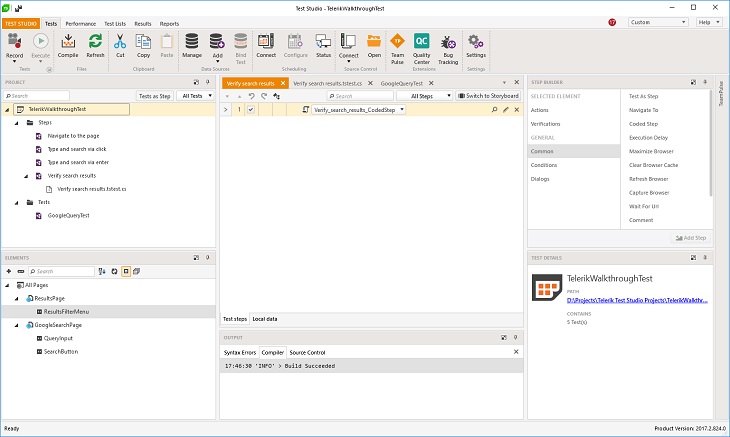Open the Results ribbon tab
730x437 pixels.
[143, 24]
